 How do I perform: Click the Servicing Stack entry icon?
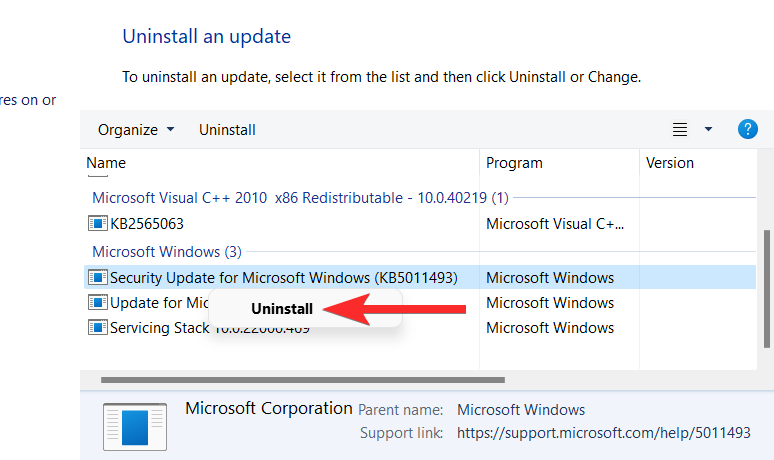click(x=98, y=327)
